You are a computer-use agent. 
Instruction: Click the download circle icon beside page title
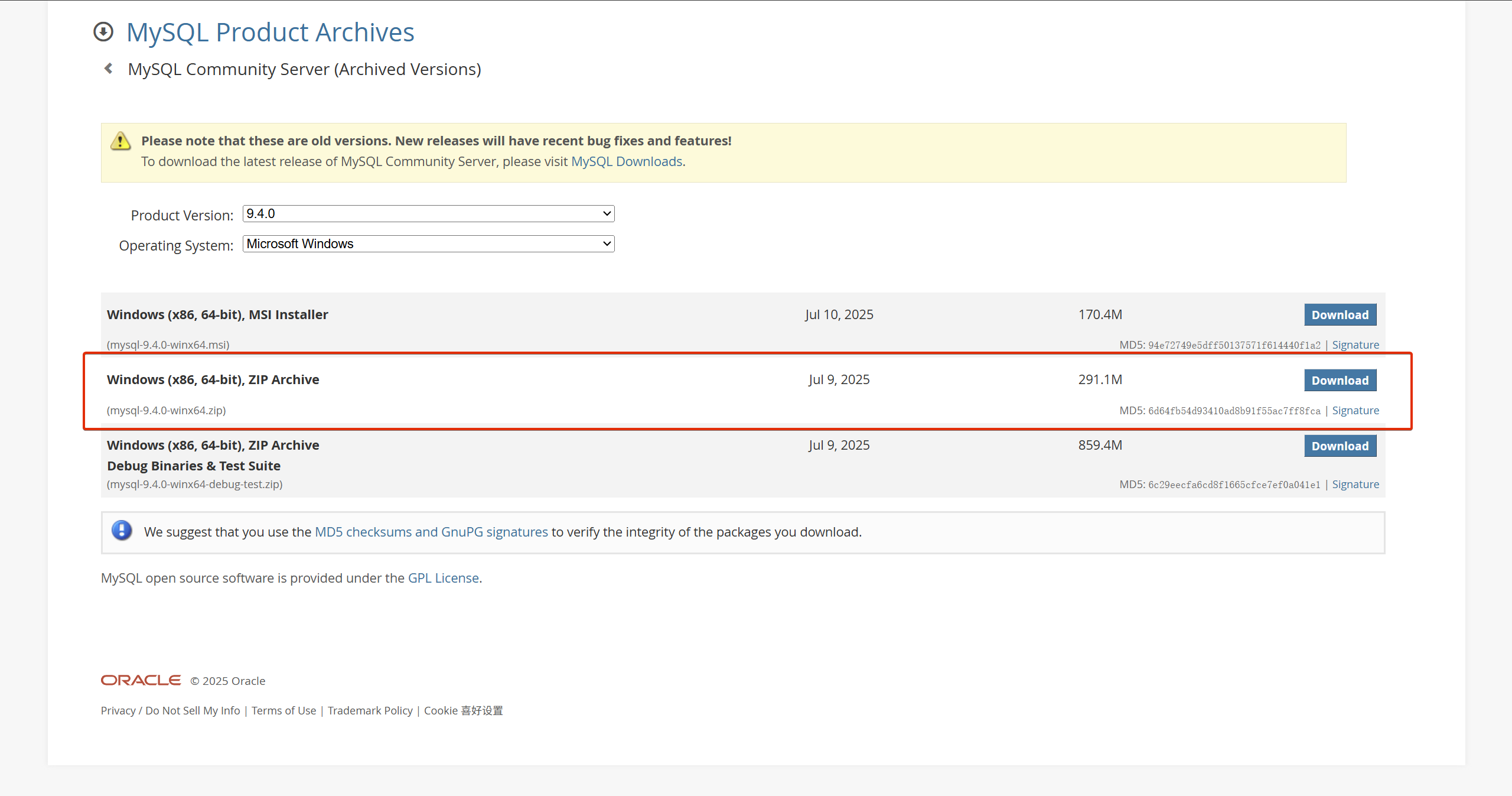(103, 32)
